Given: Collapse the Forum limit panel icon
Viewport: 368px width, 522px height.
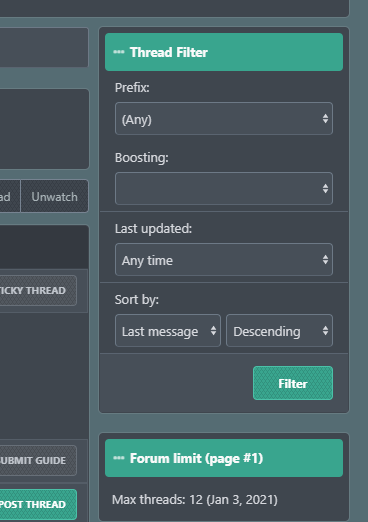Looking at the screenshot, I should click(x=119, y=458).
